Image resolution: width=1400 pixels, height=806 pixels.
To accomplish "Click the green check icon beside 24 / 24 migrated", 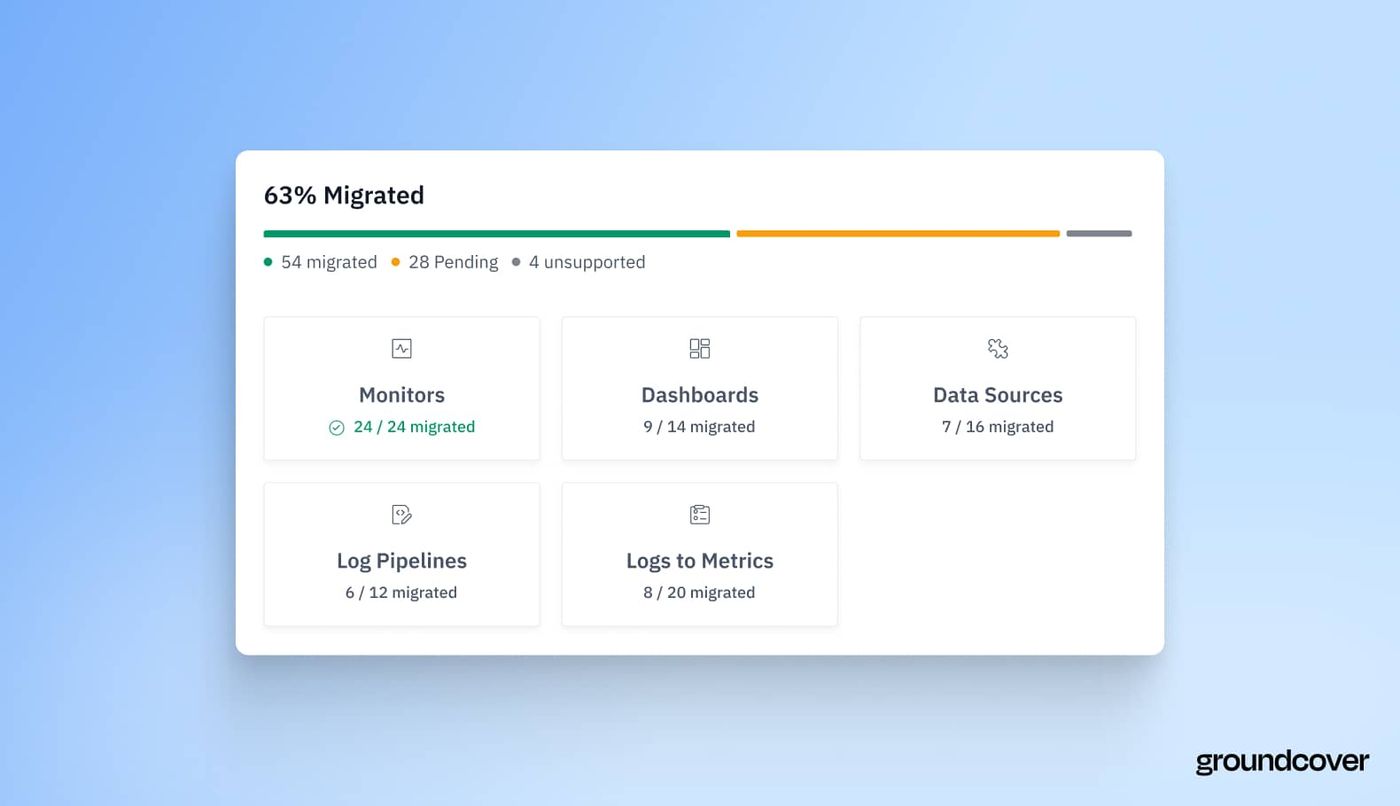I will pyautogui.click(x=337, y=427).
